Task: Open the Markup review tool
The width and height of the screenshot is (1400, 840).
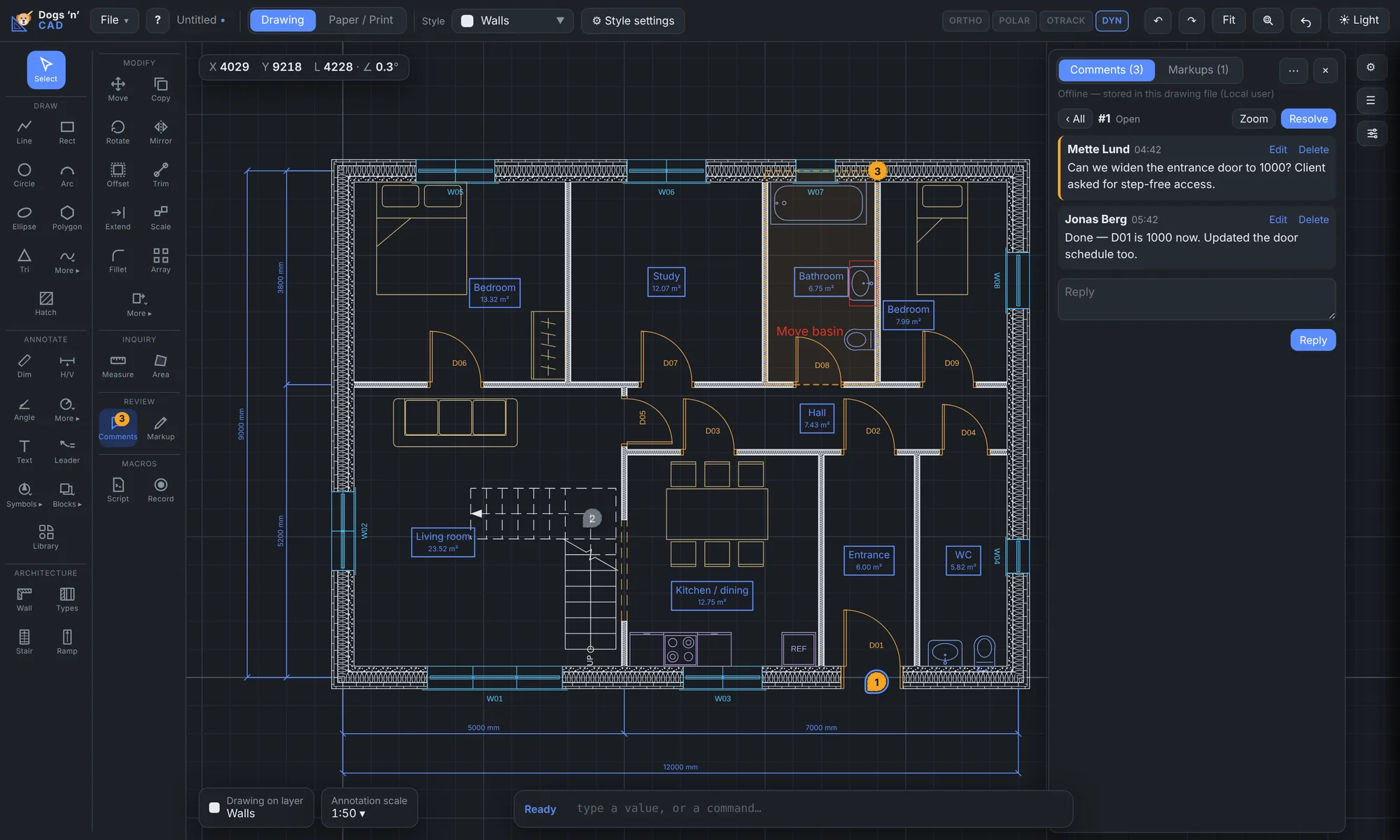Action: (x=160, y=428)
